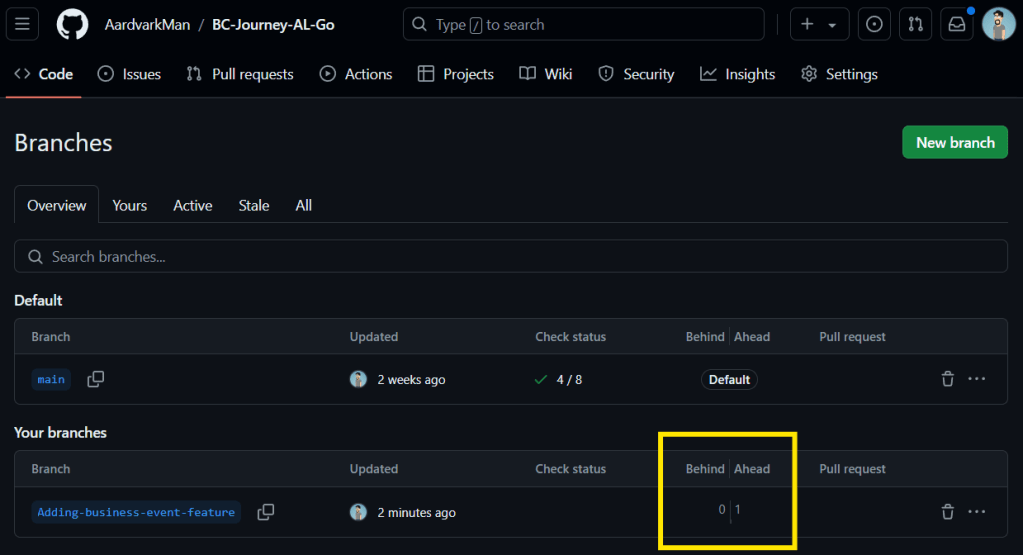Open more options for main branch
Viewport: 1023px width, 555px height.
tap(977, 379)
